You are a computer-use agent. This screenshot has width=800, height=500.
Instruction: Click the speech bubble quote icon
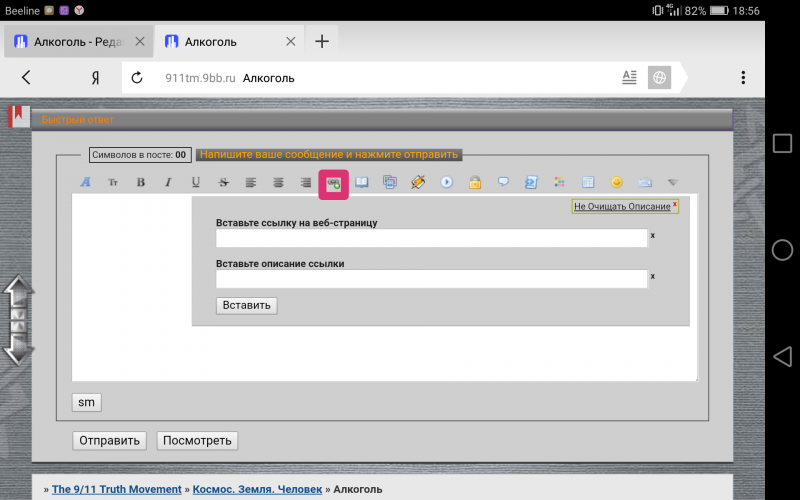coord(503,182)
